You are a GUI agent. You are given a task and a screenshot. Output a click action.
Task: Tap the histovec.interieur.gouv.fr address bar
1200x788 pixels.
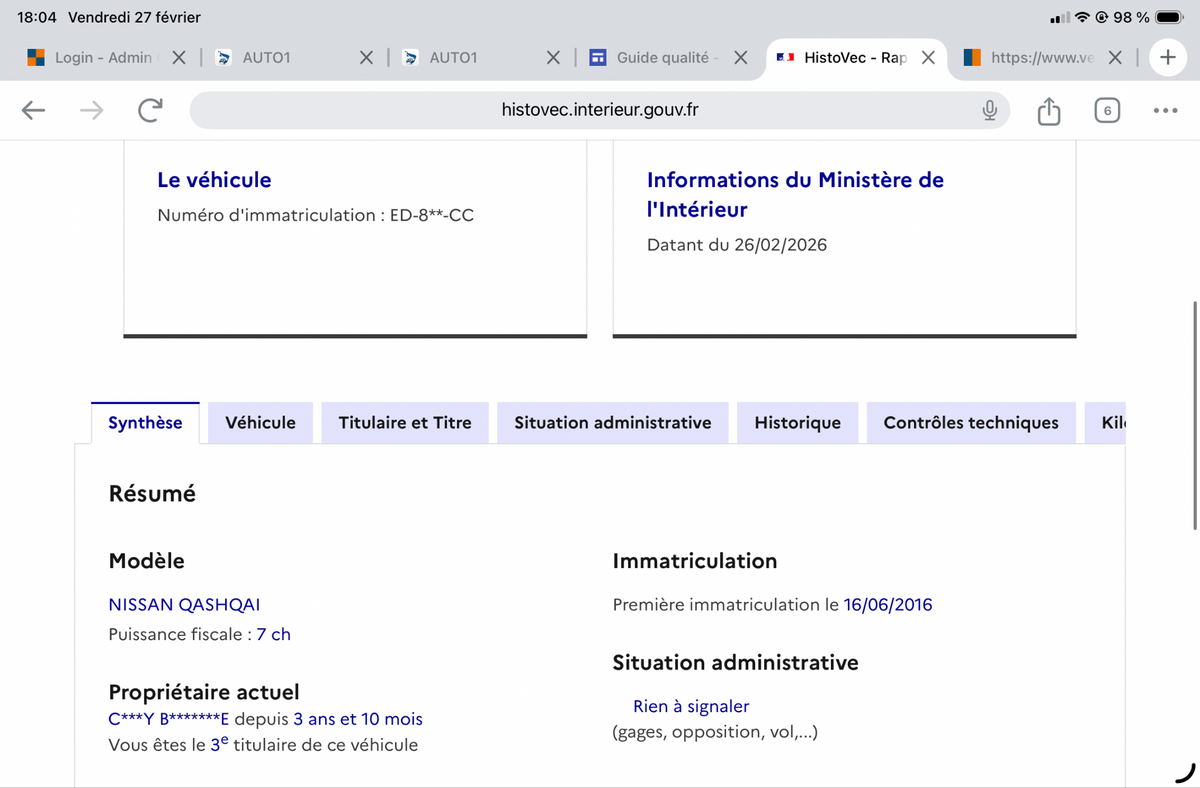(599, 111)
